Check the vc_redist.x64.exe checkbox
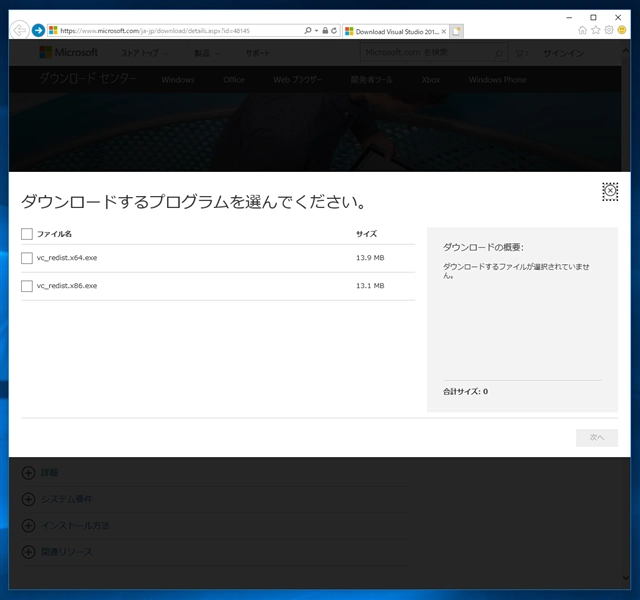Image resolution: width=640 pixels, height=600 pixels. pyautogui.click(x=27, y=258)
